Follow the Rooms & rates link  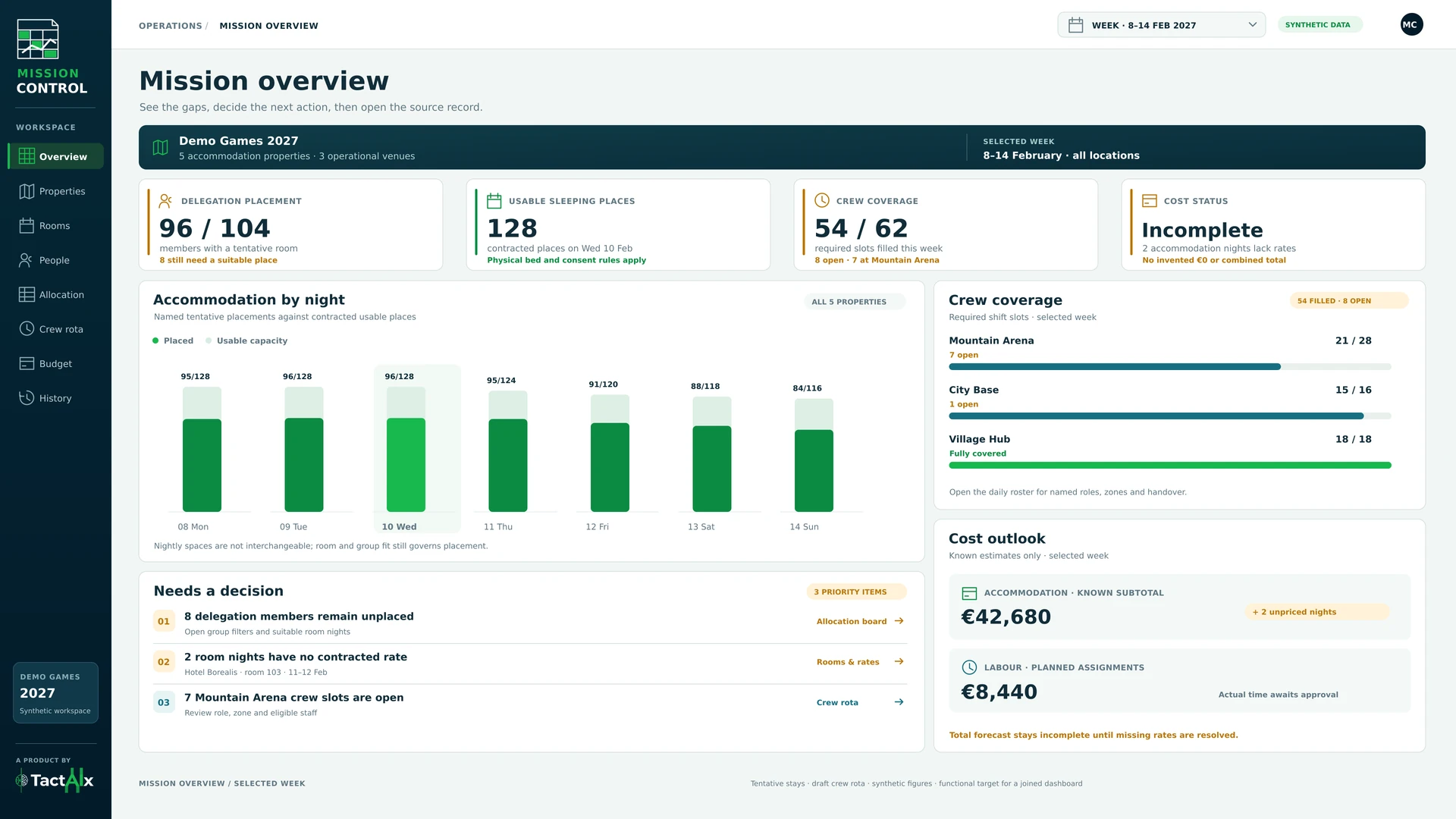860,662
